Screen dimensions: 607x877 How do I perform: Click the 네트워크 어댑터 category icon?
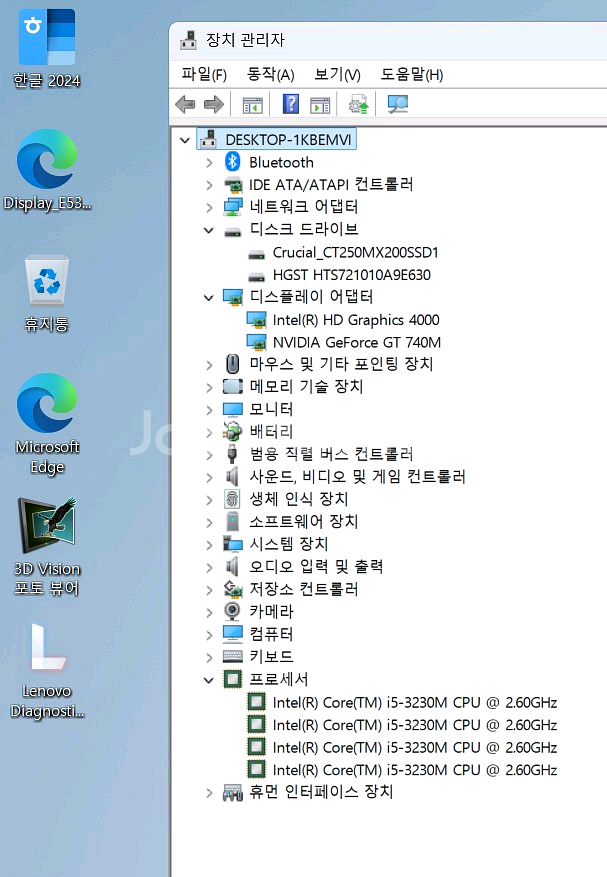(233, 207)
